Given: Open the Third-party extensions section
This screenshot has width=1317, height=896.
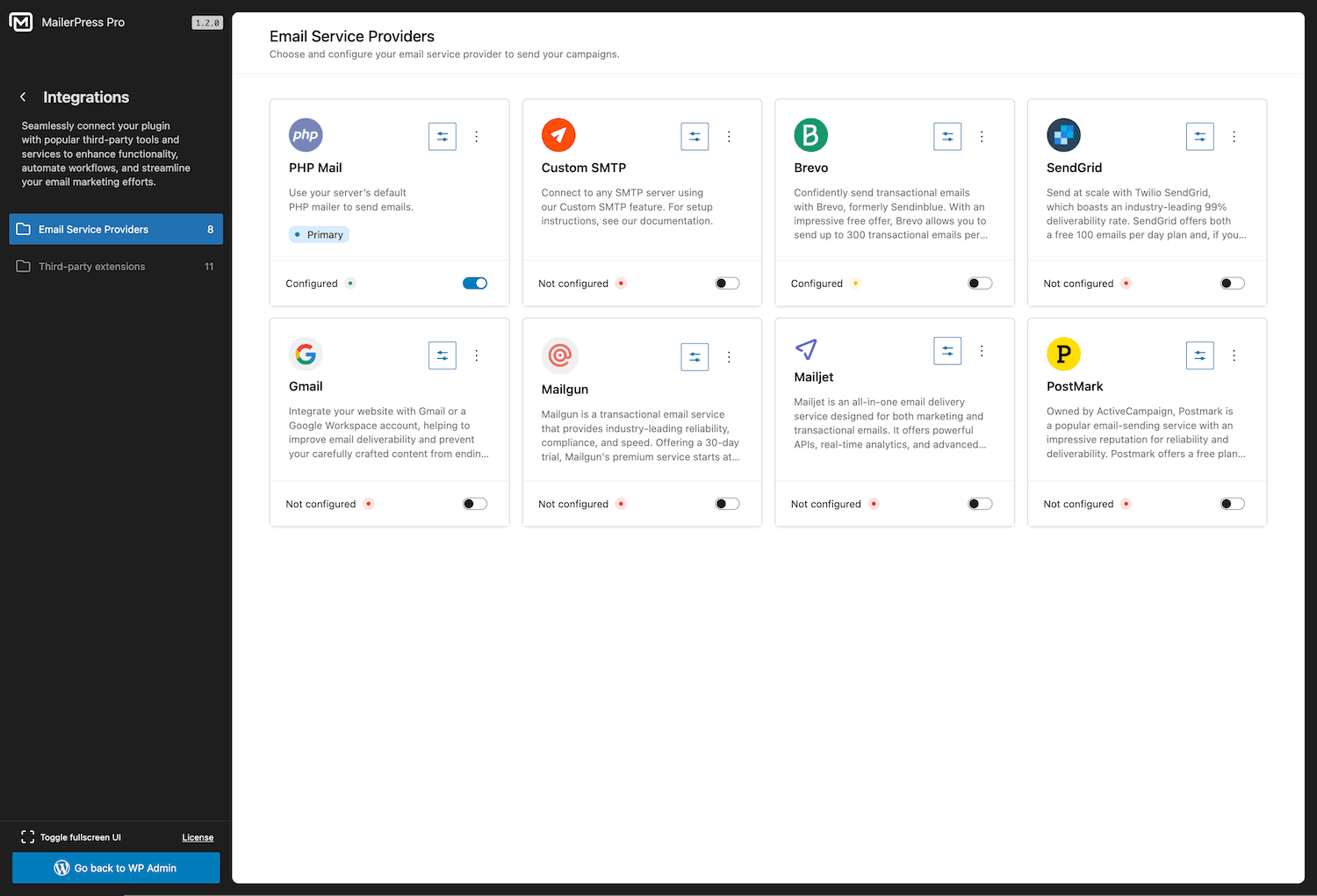Looking at the screenshot, I should point(91,266).
